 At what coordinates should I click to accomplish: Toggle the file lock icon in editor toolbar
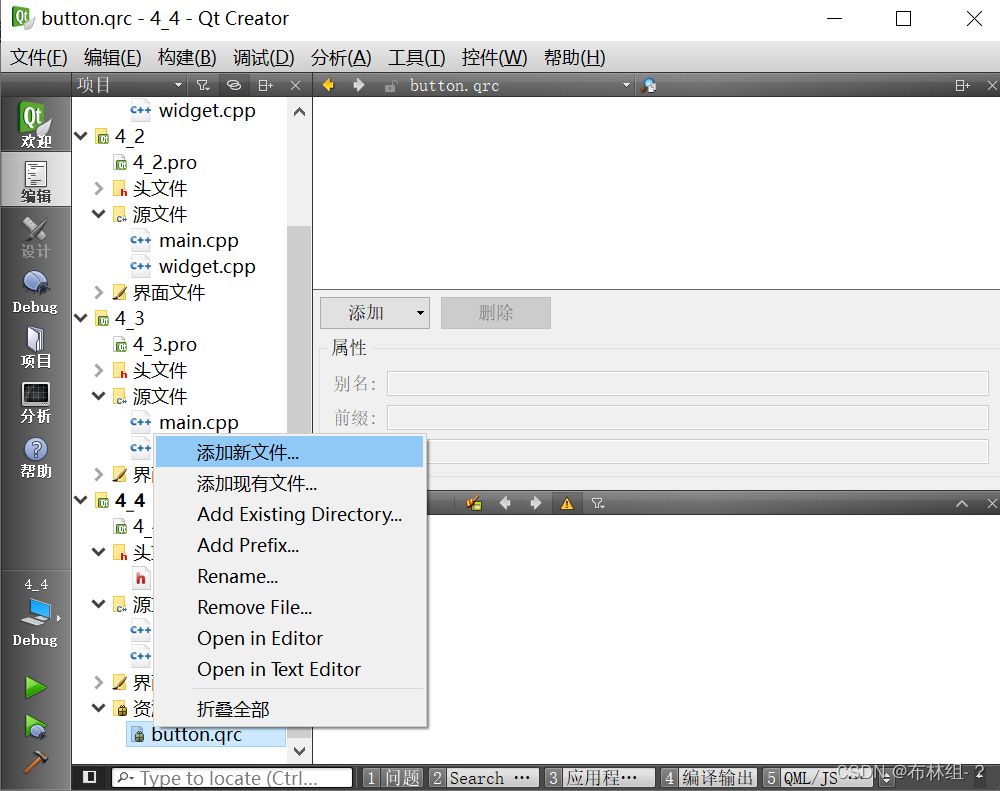(x=388, y=85)
